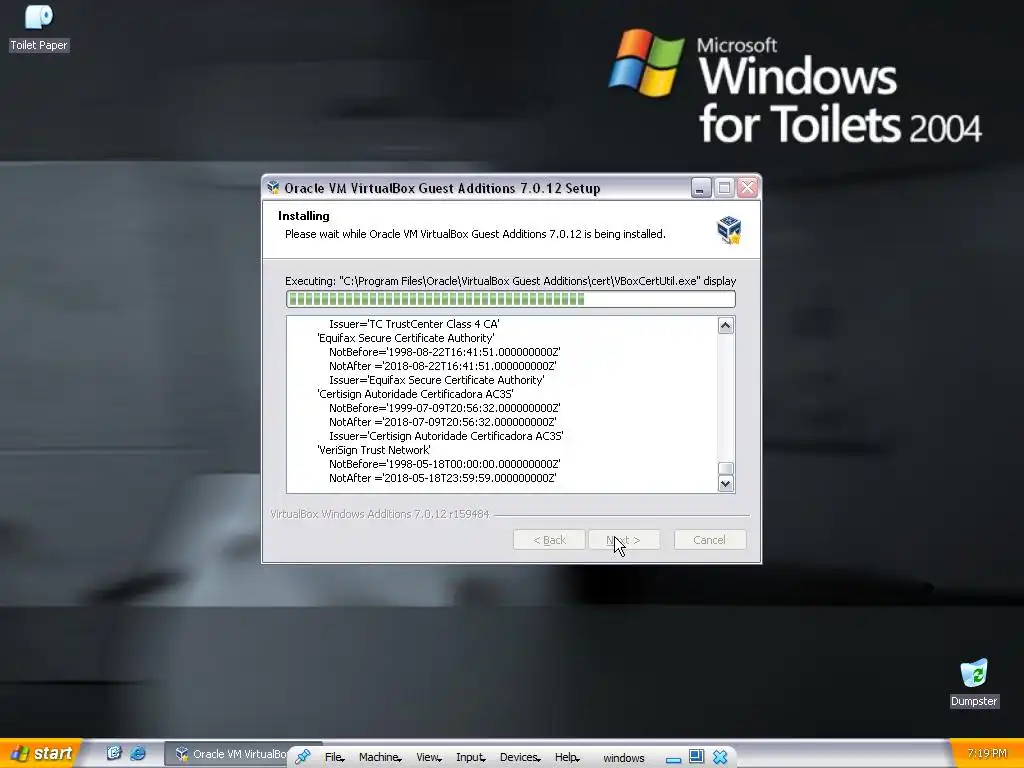
Task: Click 'VirtualBox Windows Additions 7.0.12 r159484' text
Action: click(x=379, y=514)
